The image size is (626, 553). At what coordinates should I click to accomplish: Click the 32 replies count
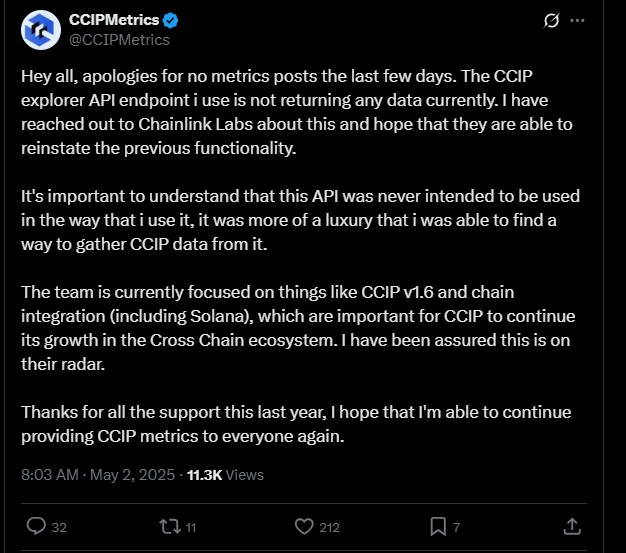click(58, 527)
